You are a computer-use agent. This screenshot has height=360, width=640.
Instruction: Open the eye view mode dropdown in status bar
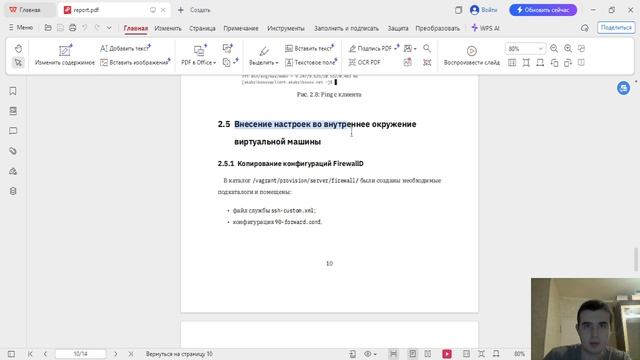[370, 354]
